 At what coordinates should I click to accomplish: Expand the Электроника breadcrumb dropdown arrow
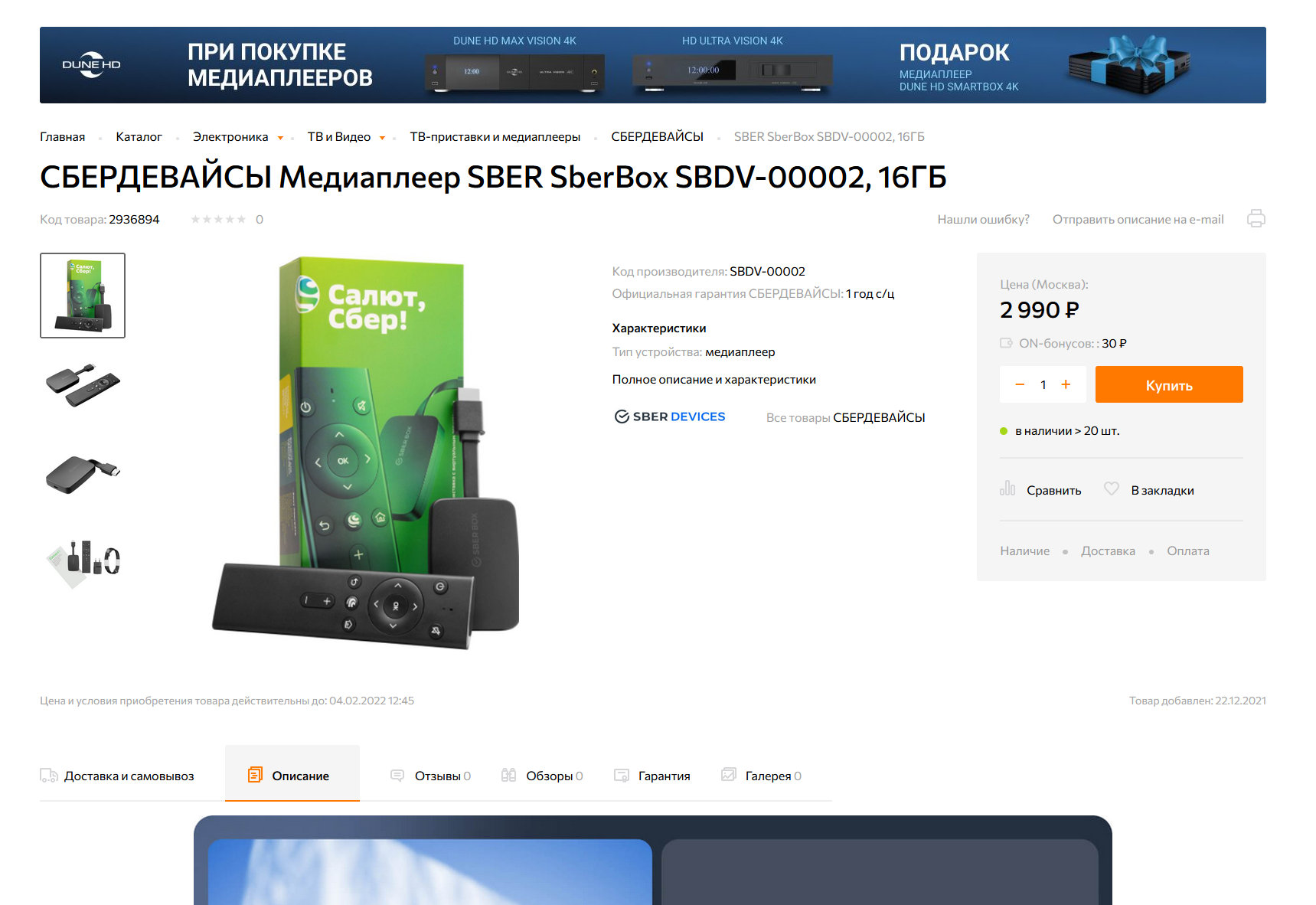[x=280, y=138]
